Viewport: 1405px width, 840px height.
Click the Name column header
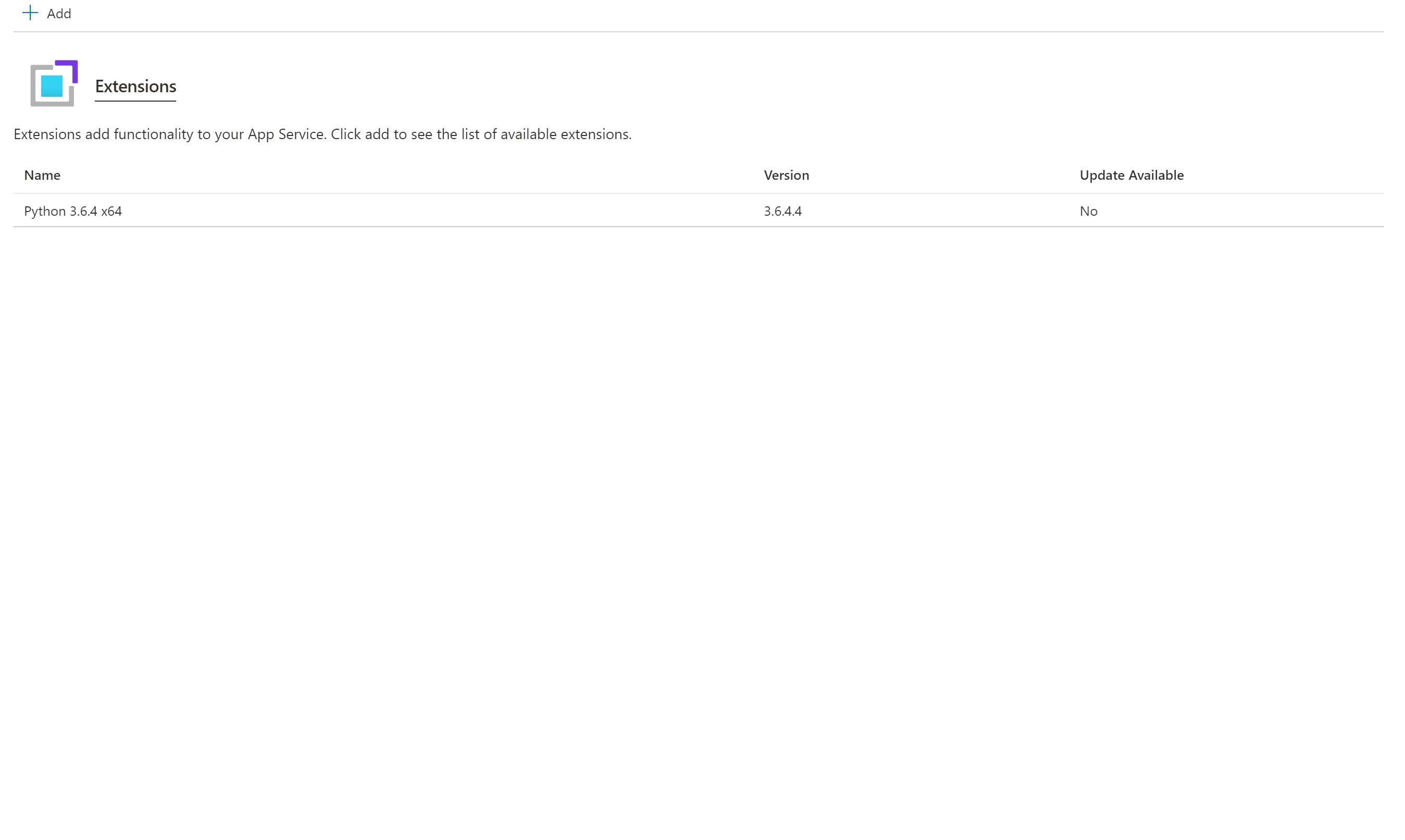pyautogui.click(x=42, y=175)
